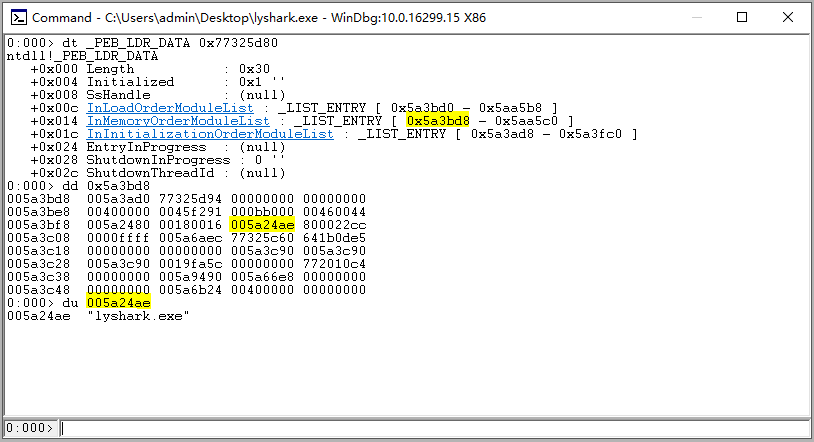Click address 0x5aa5b8 in list entry
This screenshot has height=442, width=814.
point(510,108)
